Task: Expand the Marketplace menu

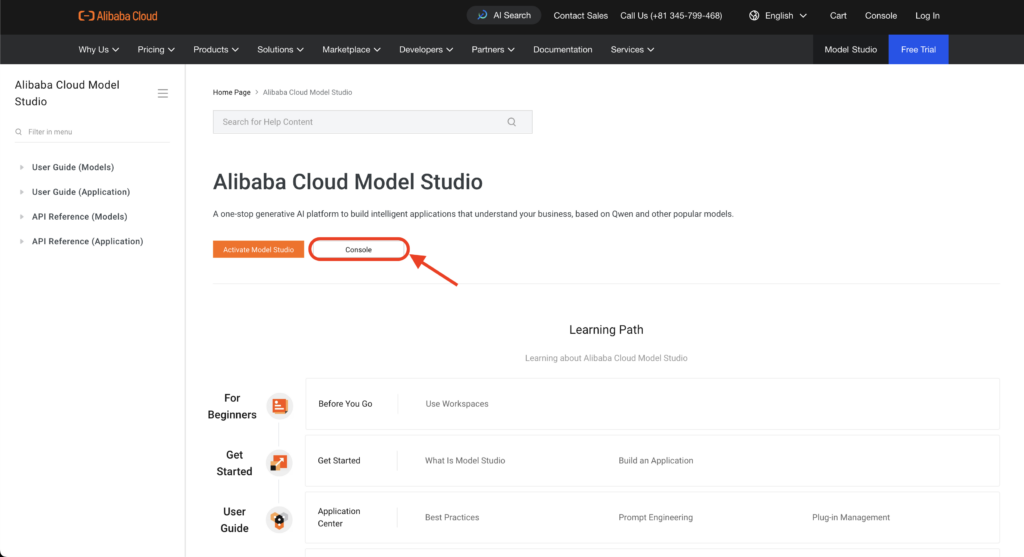Action: click(351, 50)
